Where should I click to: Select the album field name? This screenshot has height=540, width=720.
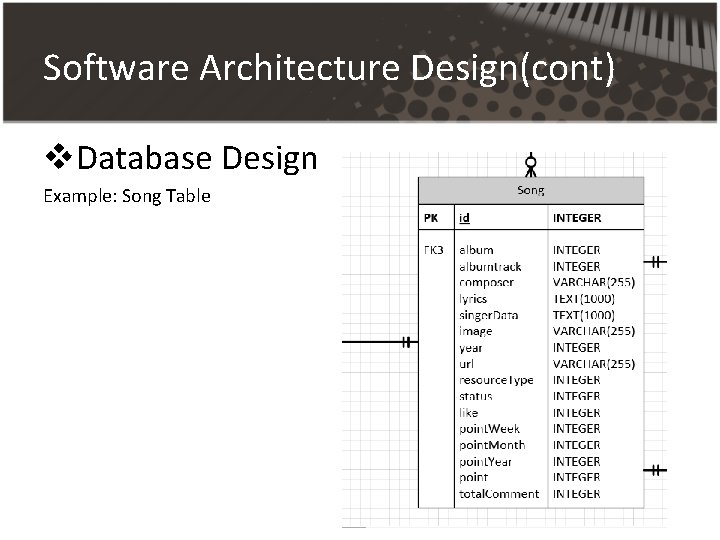[476, 250]
